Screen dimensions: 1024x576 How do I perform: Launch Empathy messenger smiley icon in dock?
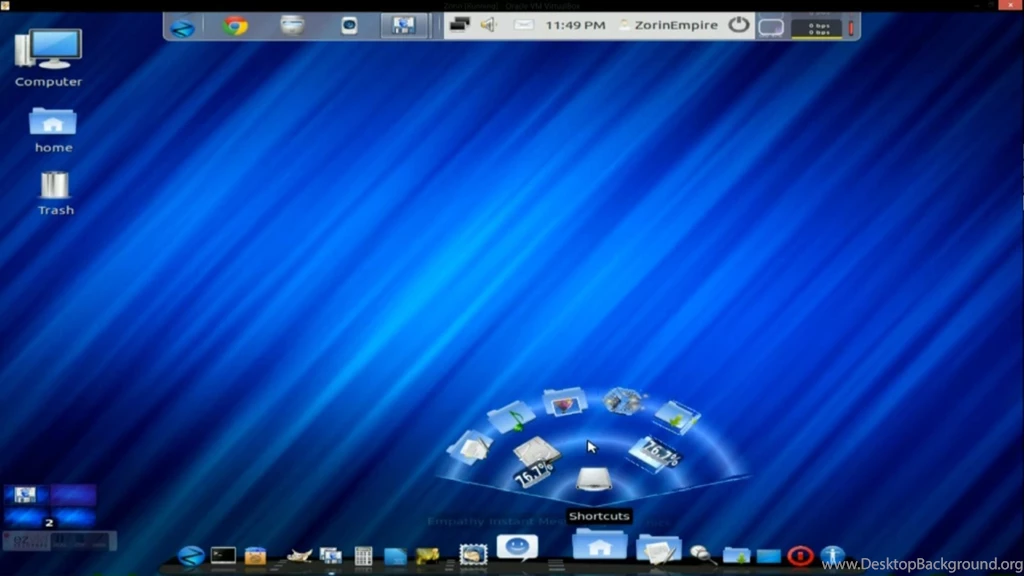tap(516, 547)
